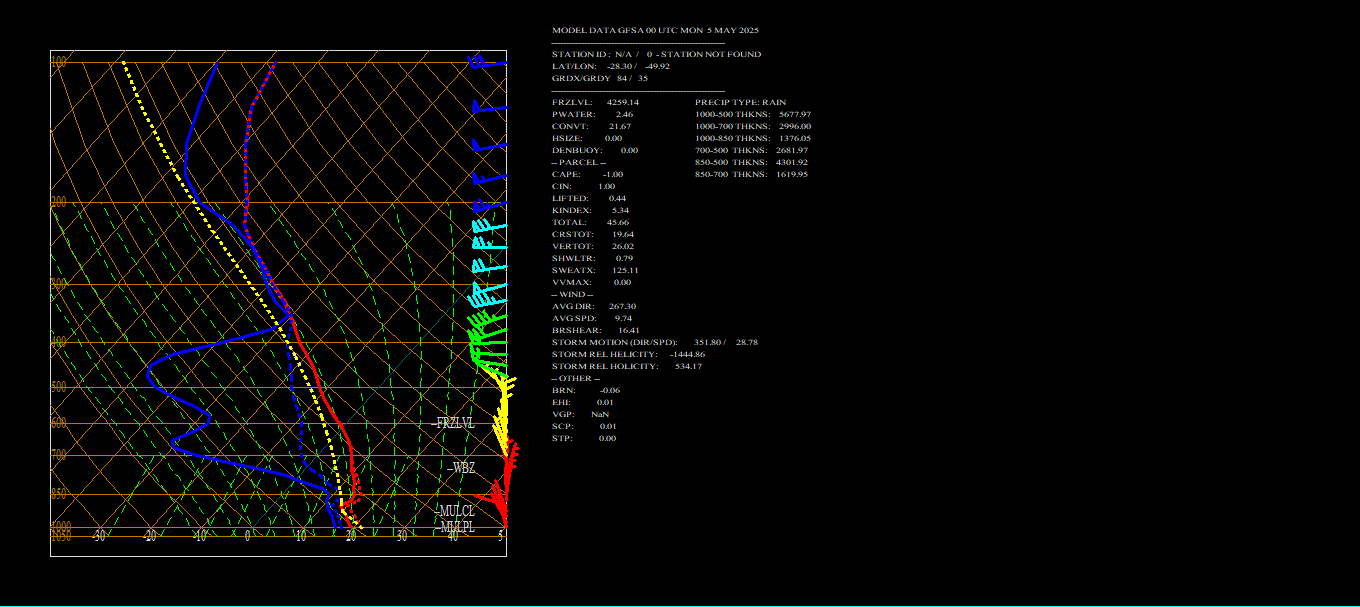Viewport: 1360px width, 607px height.
Task: Select the LIFTED index value 0.44
Action: pyautogui.click(x=617, y=198)
